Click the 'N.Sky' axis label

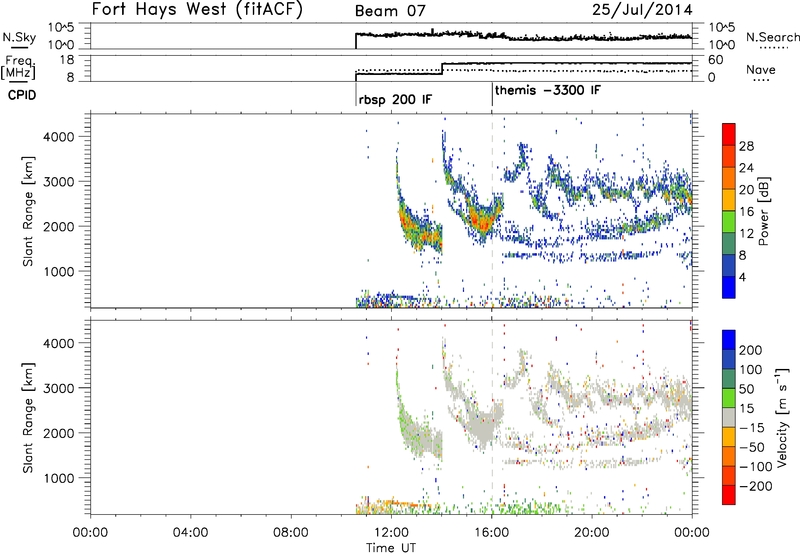tap(19, 37)
